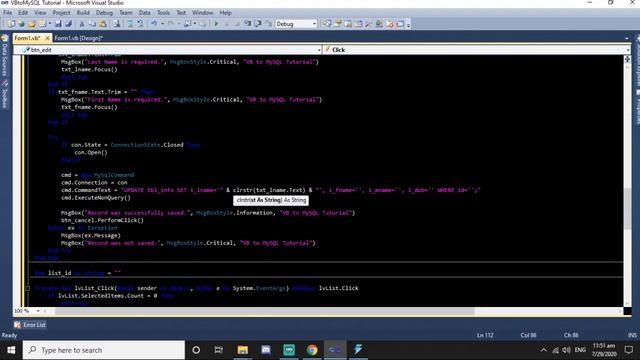This screenshot has height=360, width=640.
Task: Expand the toolbar overflow options arrow
Action: pos(408,24)
